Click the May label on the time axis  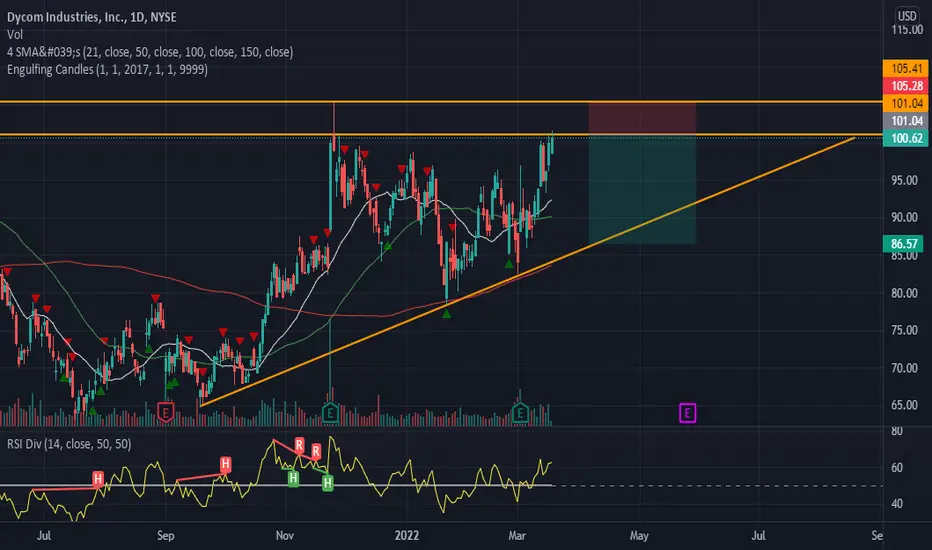639,536
